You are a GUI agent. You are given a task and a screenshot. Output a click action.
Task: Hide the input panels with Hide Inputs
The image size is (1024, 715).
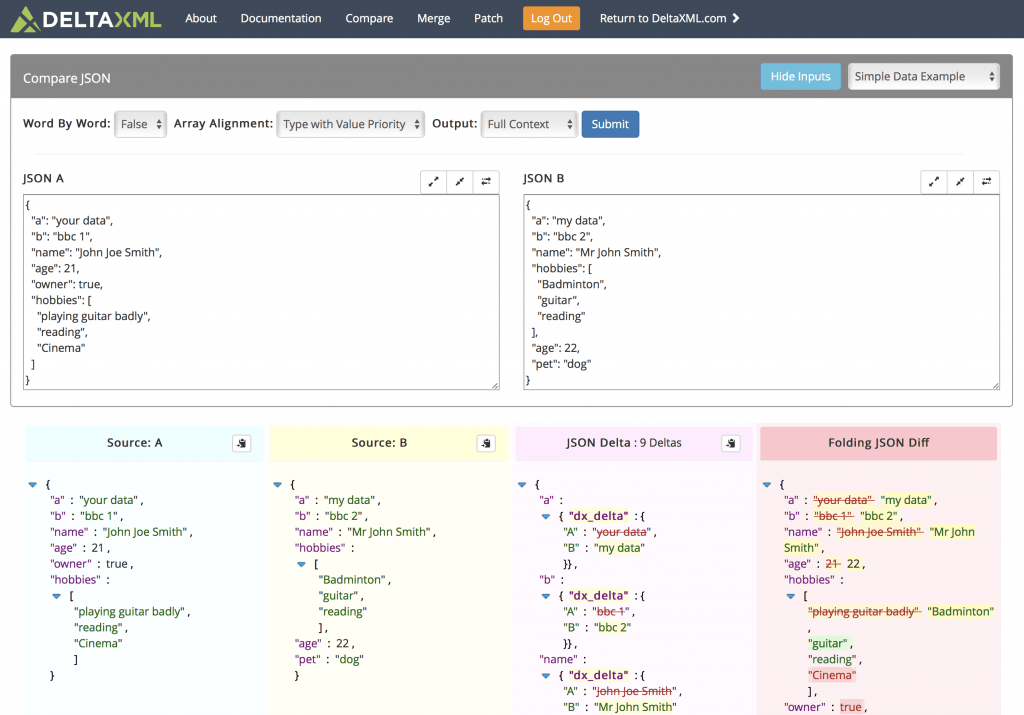pos(800,76)
